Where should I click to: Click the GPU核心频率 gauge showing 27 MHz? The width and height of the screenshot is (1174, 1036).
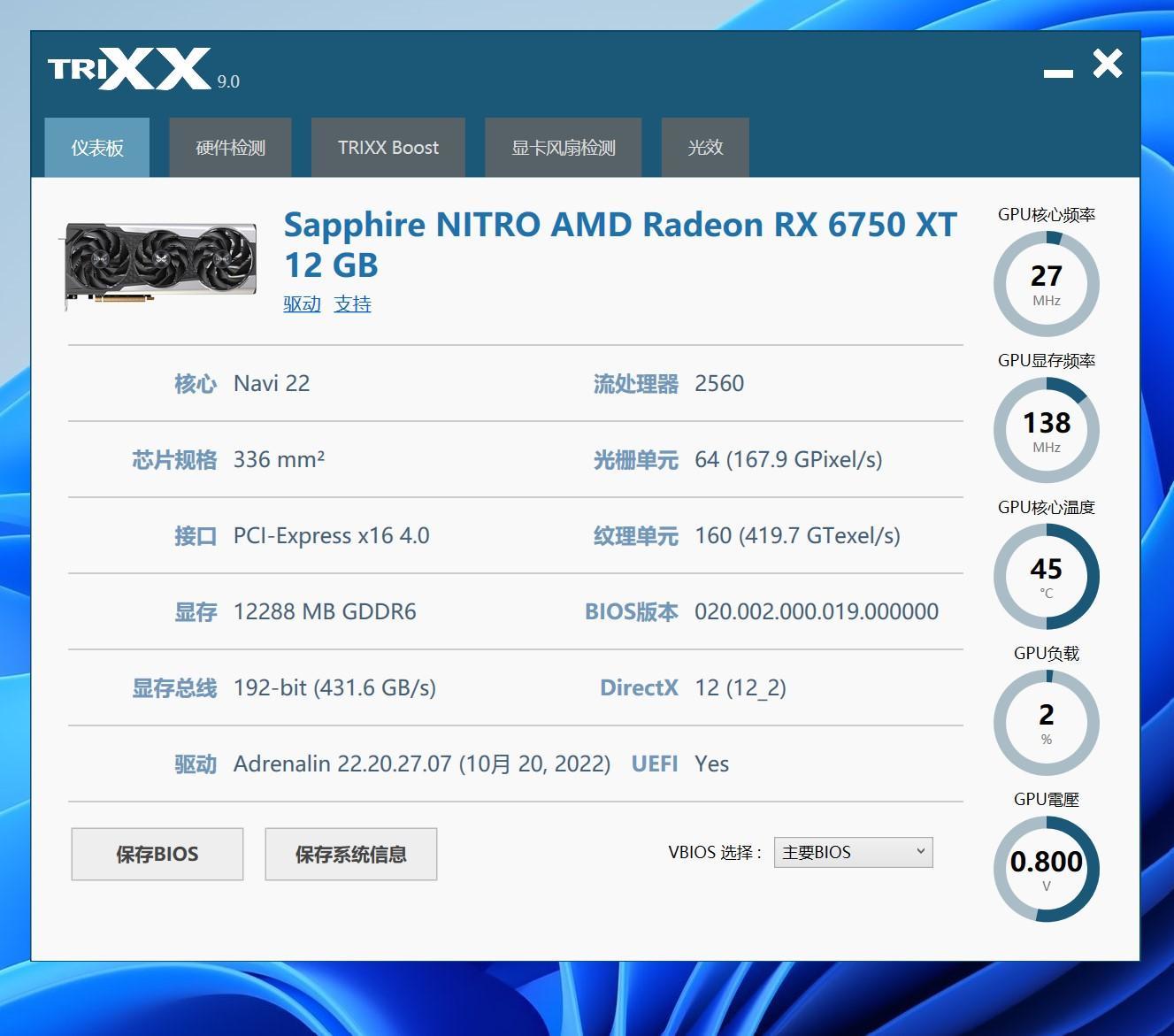coord(1047,284)
